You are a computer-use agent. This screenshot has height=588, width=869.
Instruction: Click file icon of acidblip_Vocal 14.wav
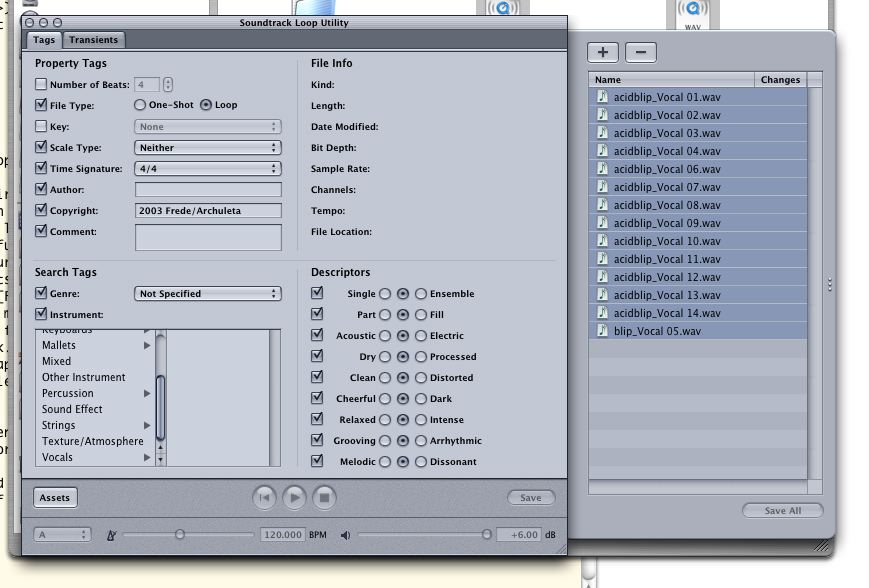[602, 313]
